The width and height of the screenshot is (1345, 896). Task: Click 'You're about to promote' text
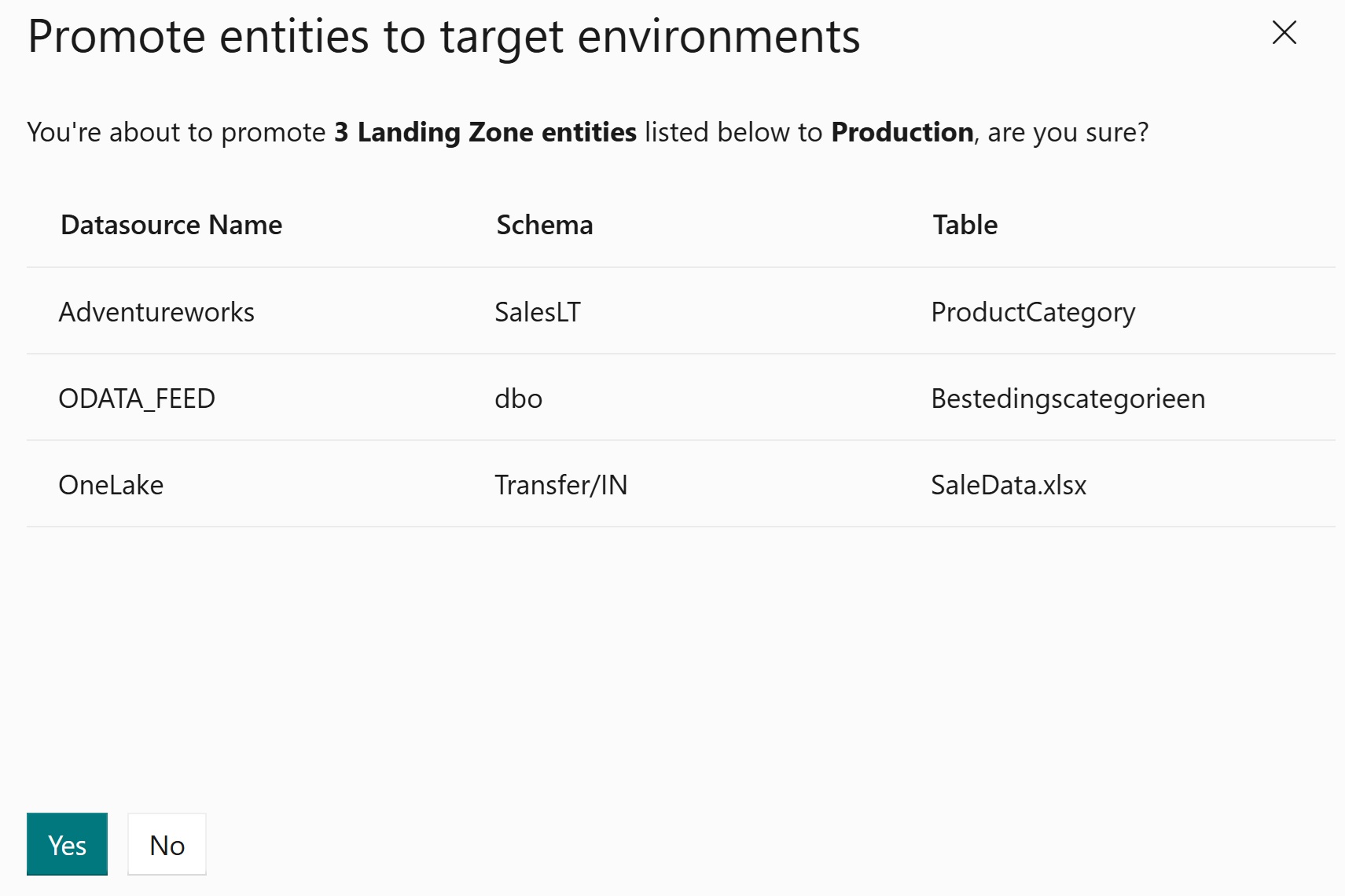tap(176, 132)
